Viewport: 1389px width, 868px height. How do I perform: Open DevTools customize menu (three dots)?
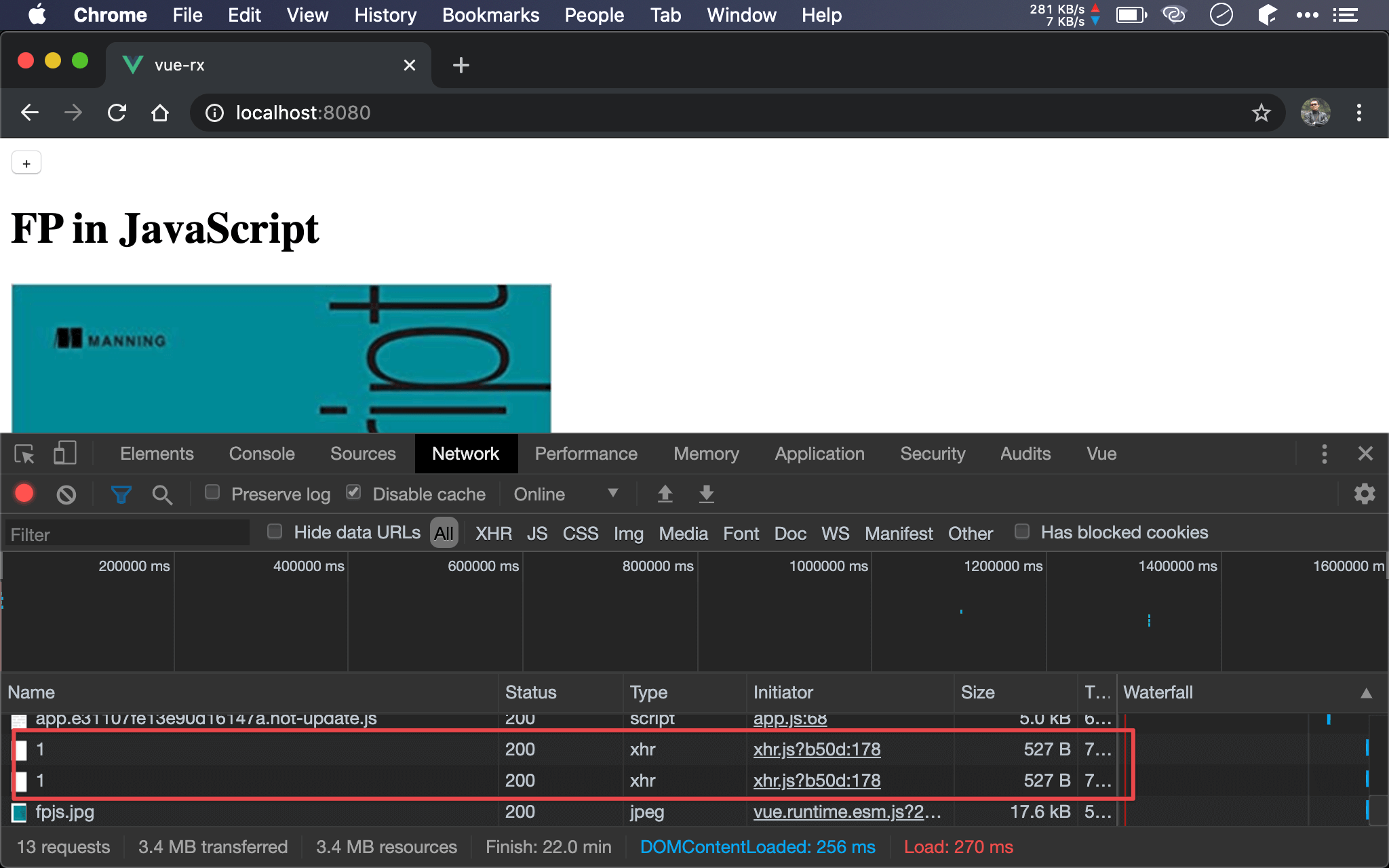click(1324, 454)
